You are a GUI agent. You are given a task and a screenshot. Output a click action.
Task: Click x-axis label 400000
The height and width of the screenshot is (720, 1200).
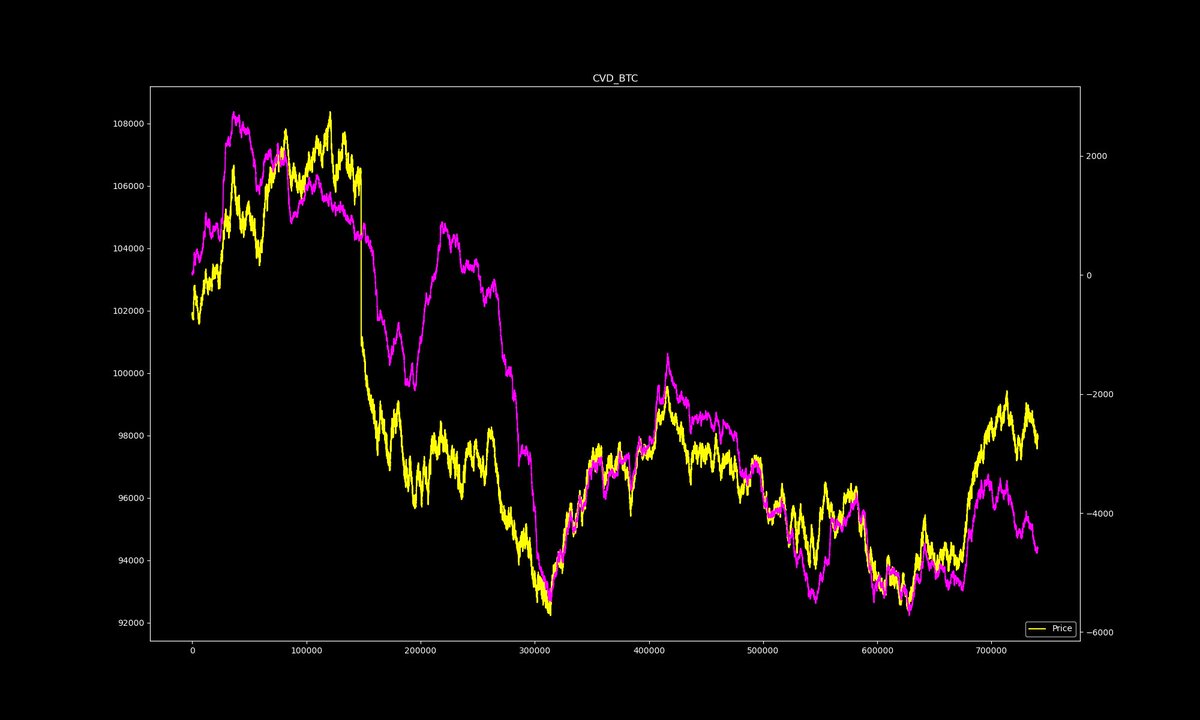point(649,651)
